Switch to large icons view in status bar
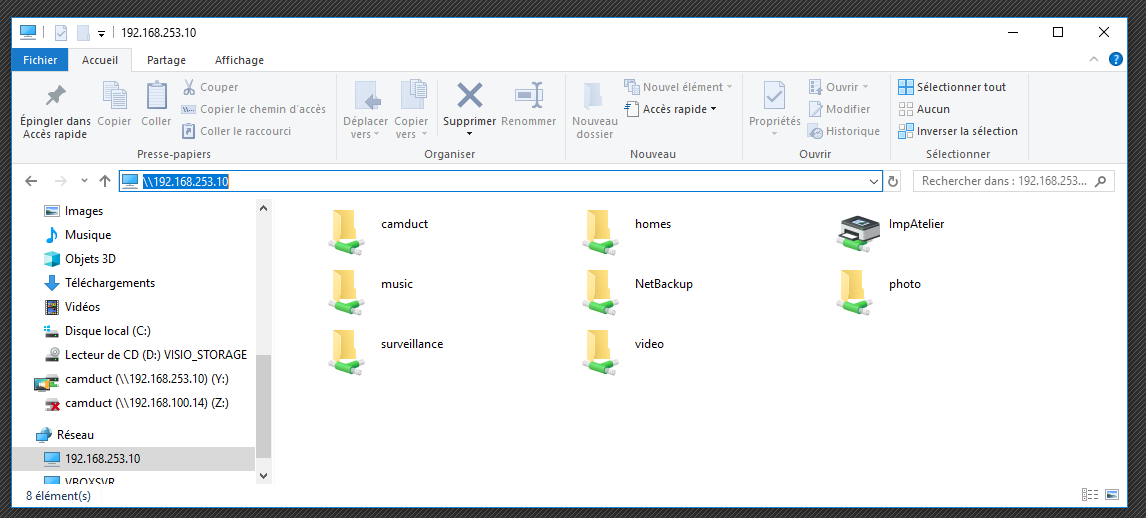This screenshot has height=518, width=1146. pyautogui.click(x=1112, y=495)
